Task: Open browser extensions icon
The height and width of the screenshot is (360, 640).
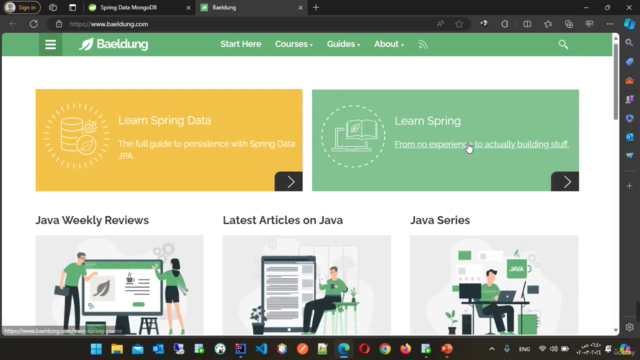Action: [505, 24]
